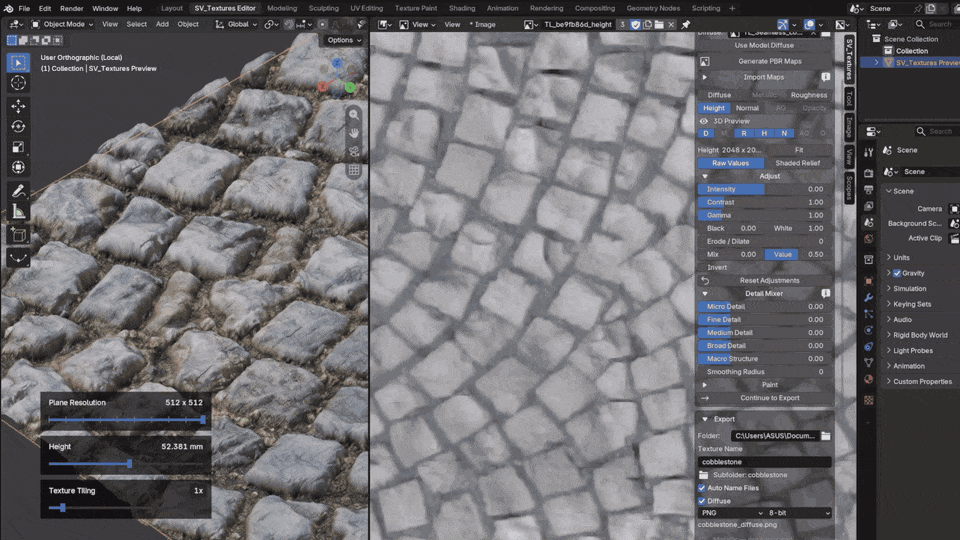Image resolution: width=960 pixels, height=540 pixels.
Task: Switch to the Roughness map tab
Action: coord(808,96)
